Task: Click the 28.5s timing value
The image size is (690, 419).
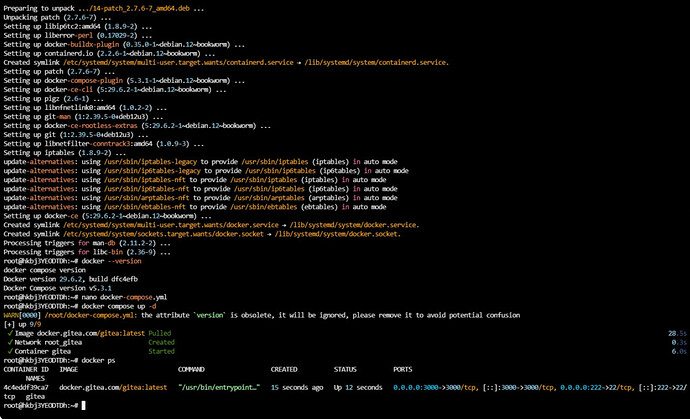Action: click(x=677, y=333)
